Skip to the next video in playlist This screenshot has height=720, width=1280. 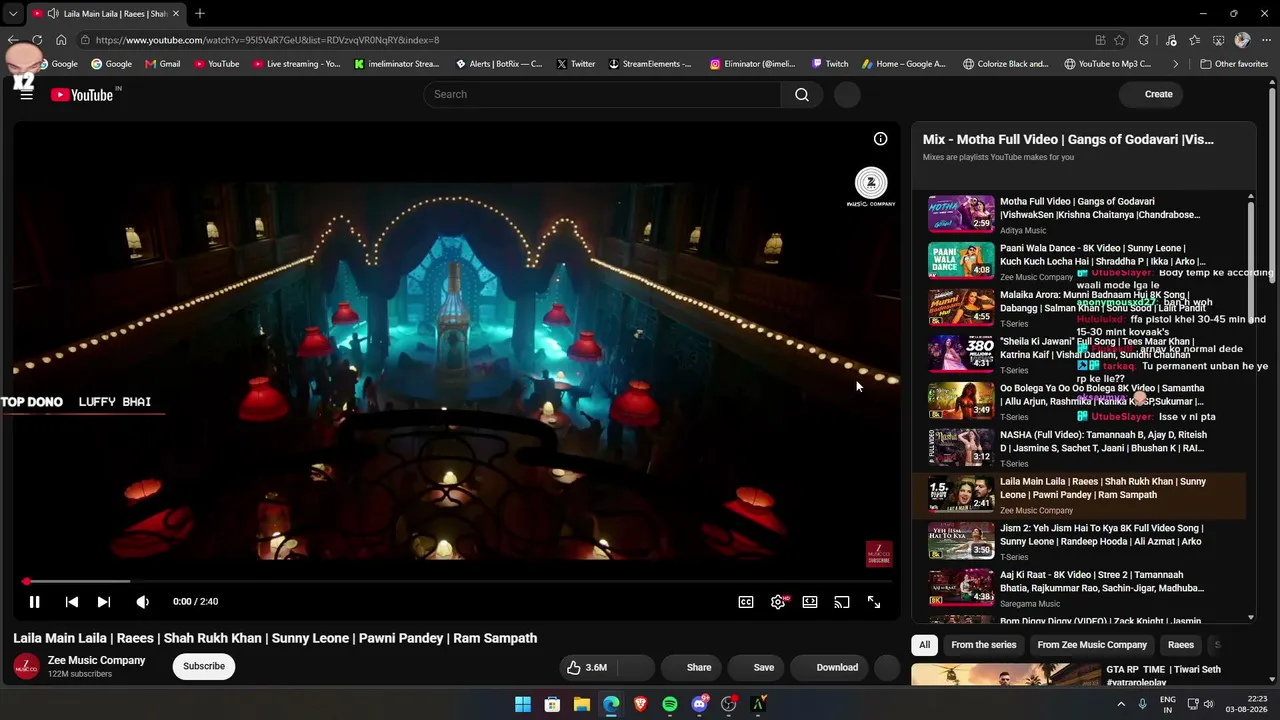(x=103, y=602)
